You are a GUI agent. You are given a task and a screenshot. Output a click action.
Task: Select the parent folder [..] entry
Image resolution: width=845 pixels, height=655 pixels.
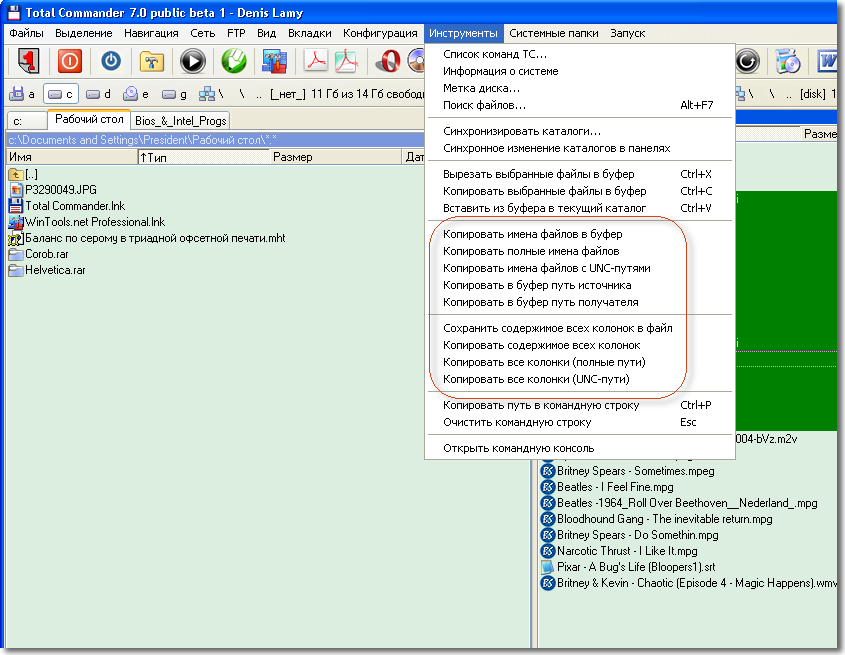23,174
